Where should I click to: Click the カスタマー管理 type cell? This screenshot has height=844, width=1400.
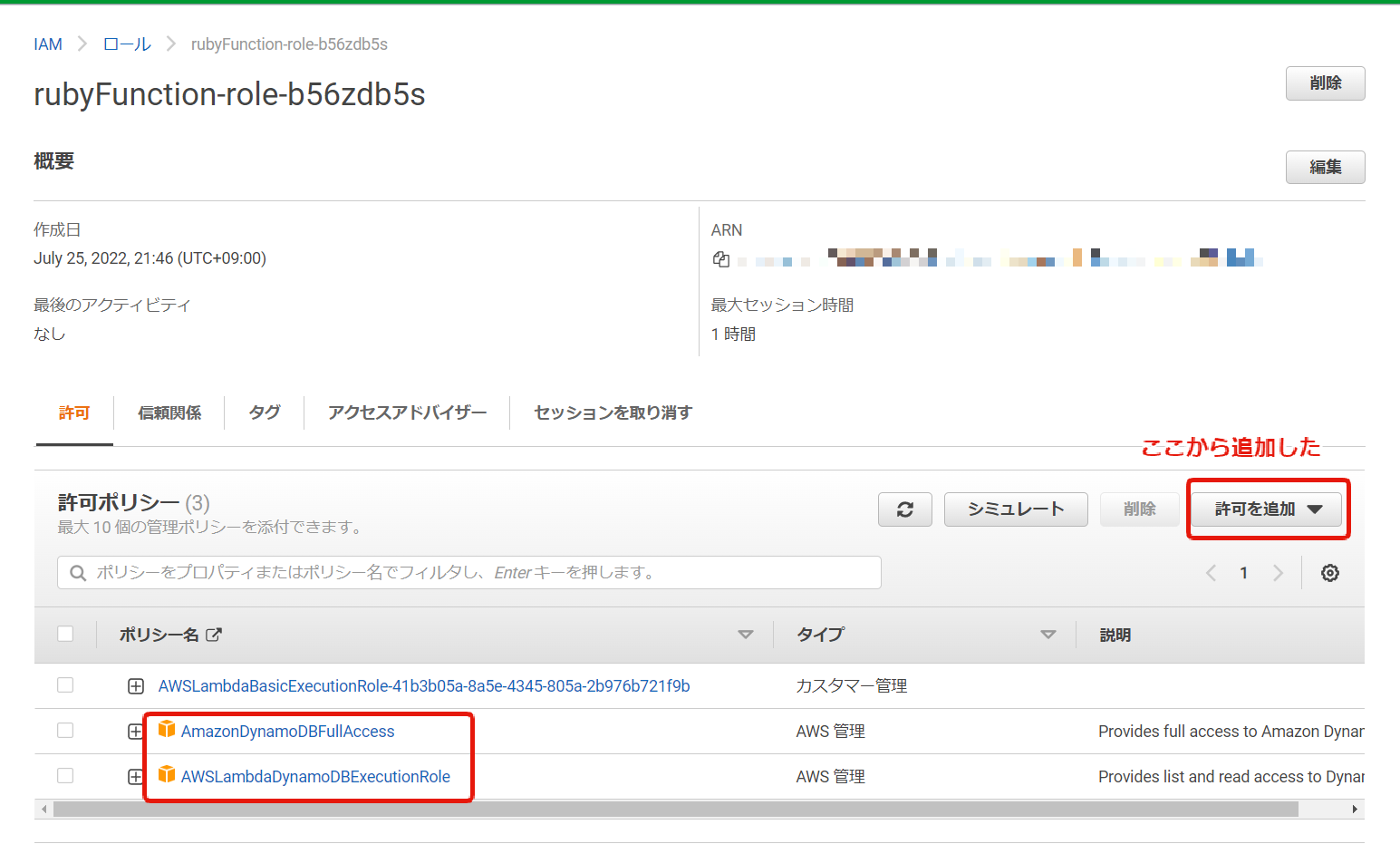[x=852, y=686]
